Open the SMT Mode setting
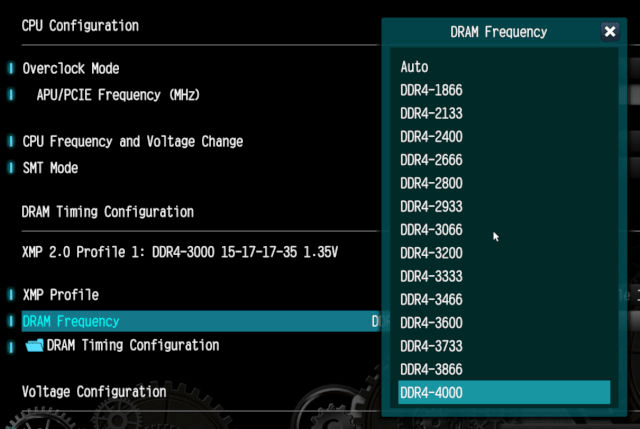 point(50,168)
